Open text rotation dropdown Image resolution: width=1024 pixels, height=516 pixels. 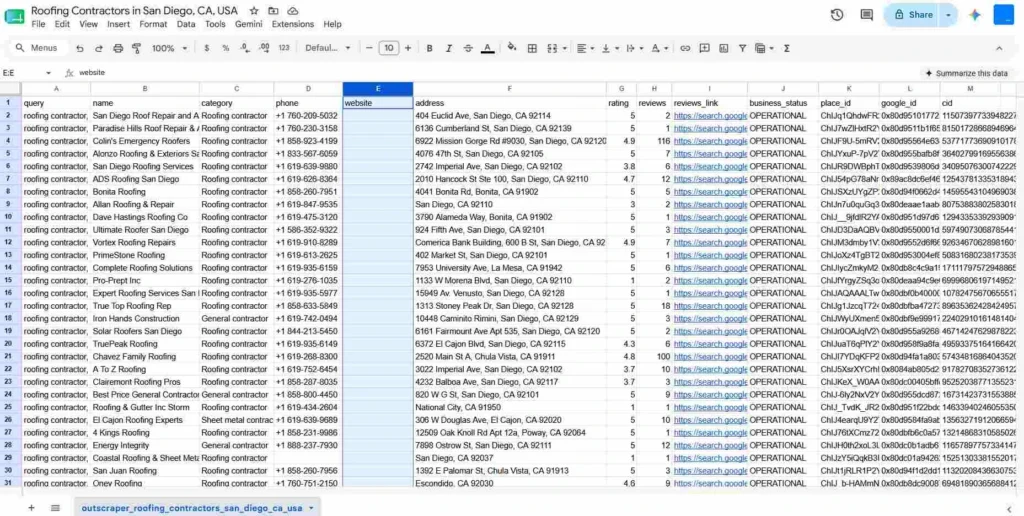[x=659, y=48]
